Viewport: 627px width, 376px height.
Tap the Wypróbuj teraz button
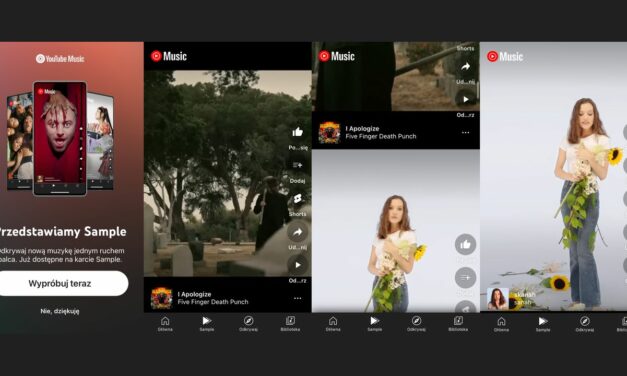tap(61, 283)
